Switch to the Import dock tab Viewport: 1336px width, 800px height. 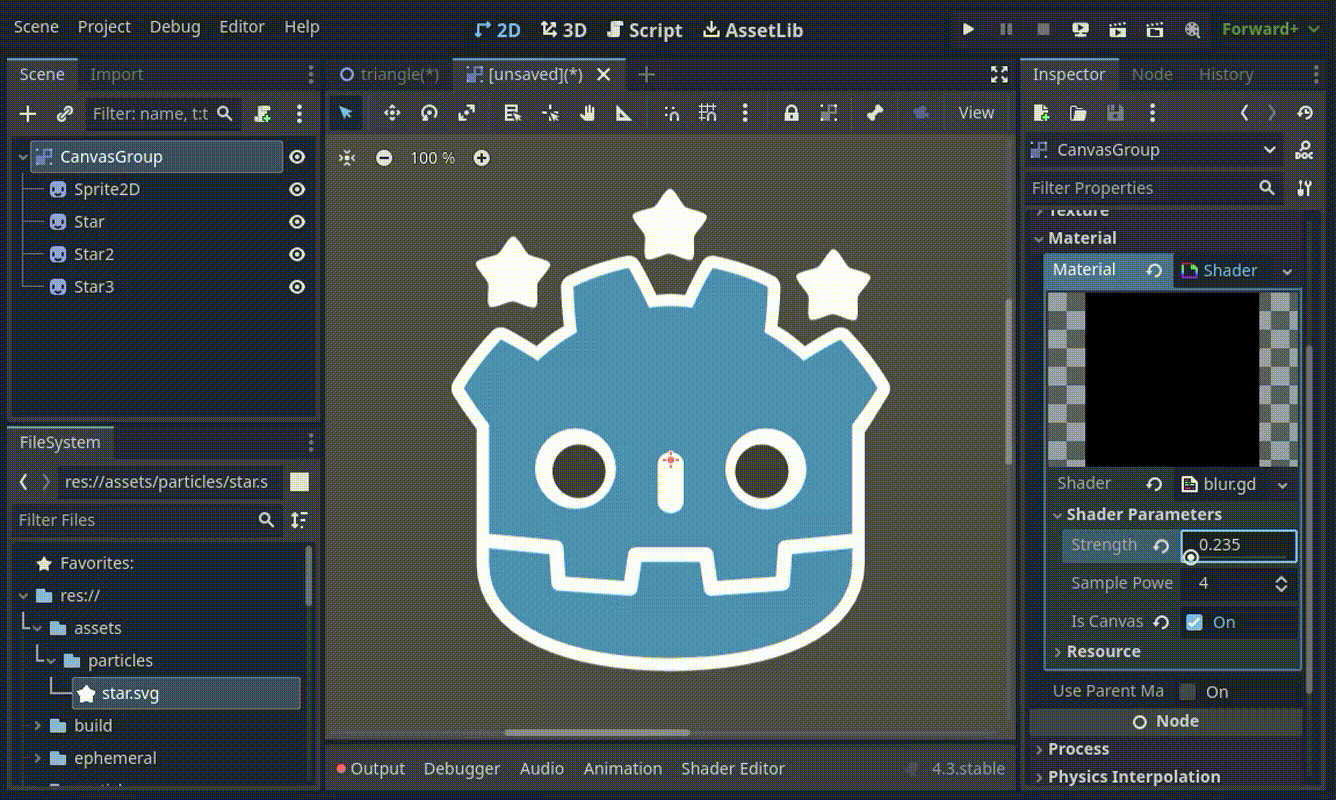[x=117, y=74]
